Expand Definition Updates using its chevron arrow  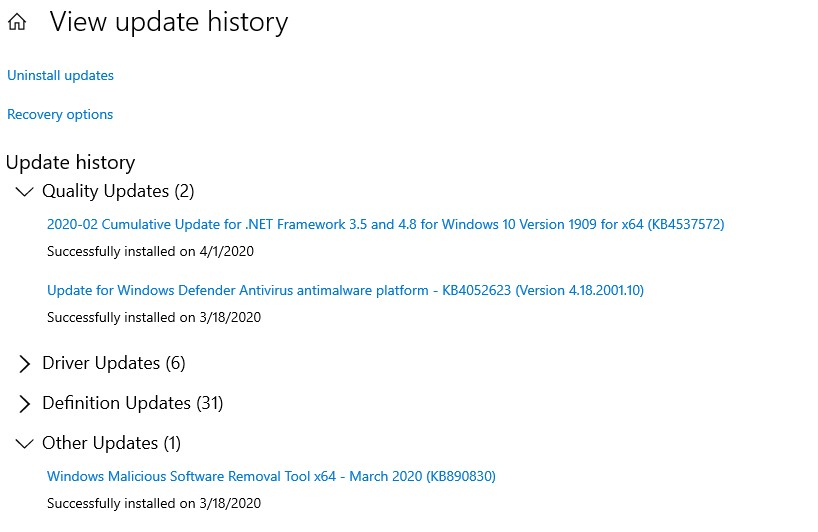point(24,404)
